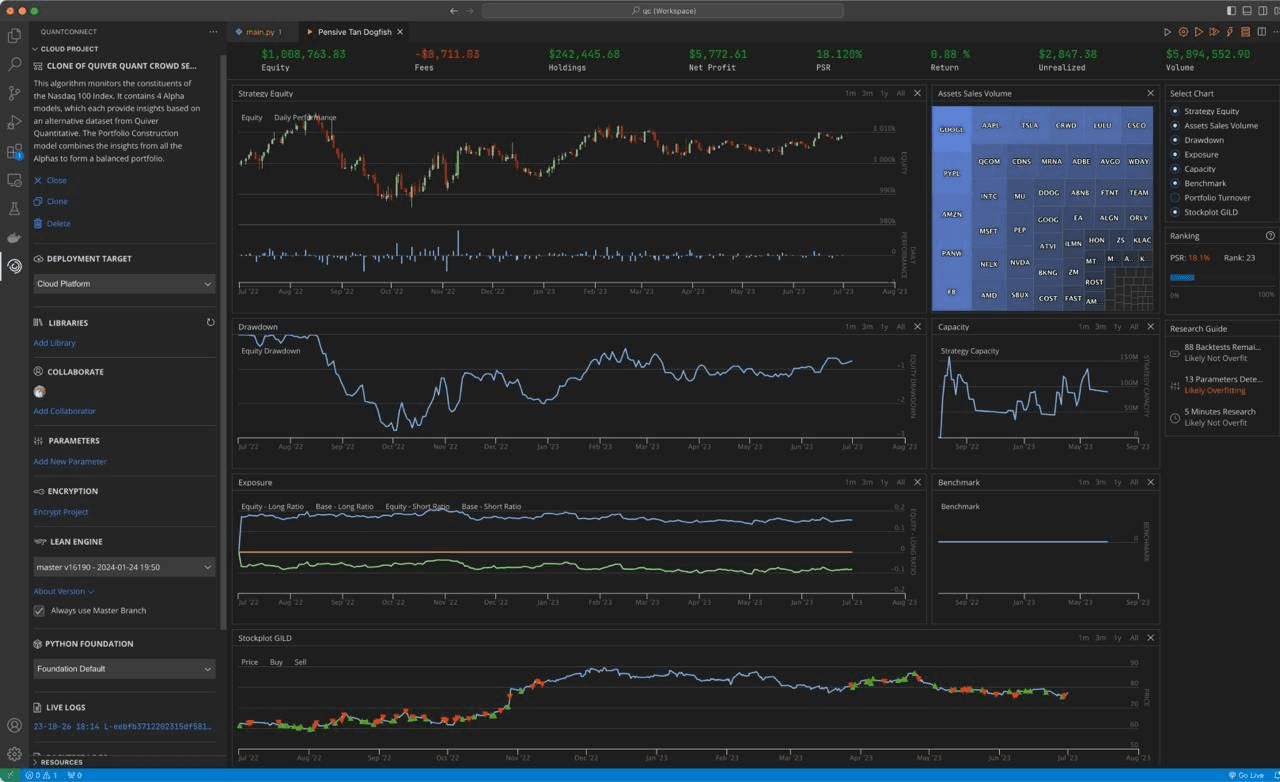
Task: Open the Run and Debug view
Action: pos(14,123)
